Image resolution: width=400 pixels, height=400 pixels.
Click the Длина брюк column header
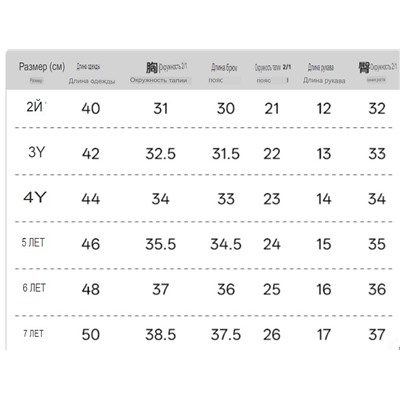click(x=224, y=68)
